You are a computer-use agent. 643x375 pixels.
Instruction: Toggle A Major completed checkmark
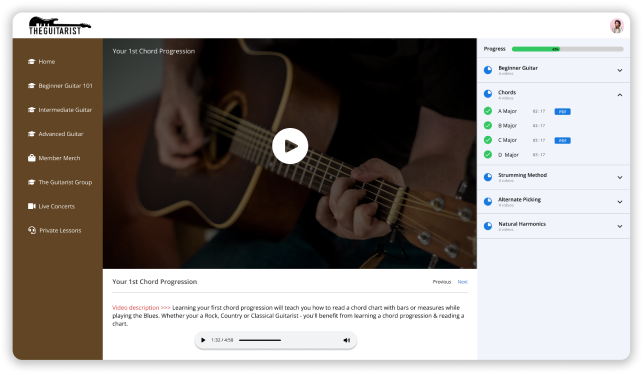pos(488,111)
